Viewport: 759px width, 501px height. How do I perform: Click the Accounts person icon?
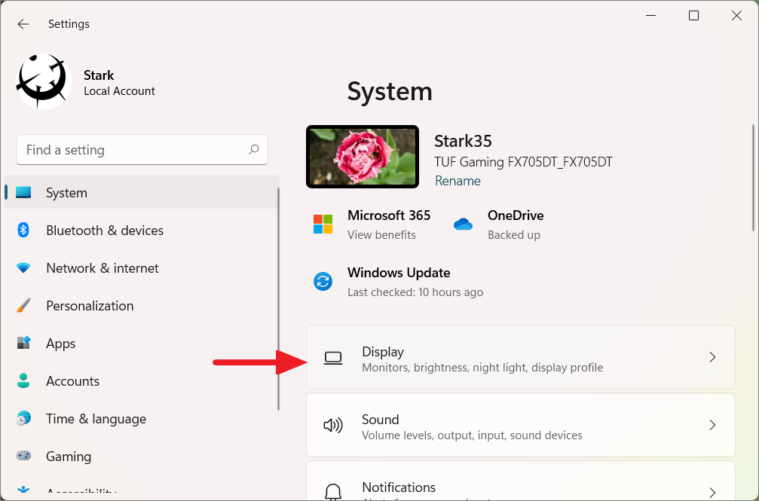[x=23, y=380]
